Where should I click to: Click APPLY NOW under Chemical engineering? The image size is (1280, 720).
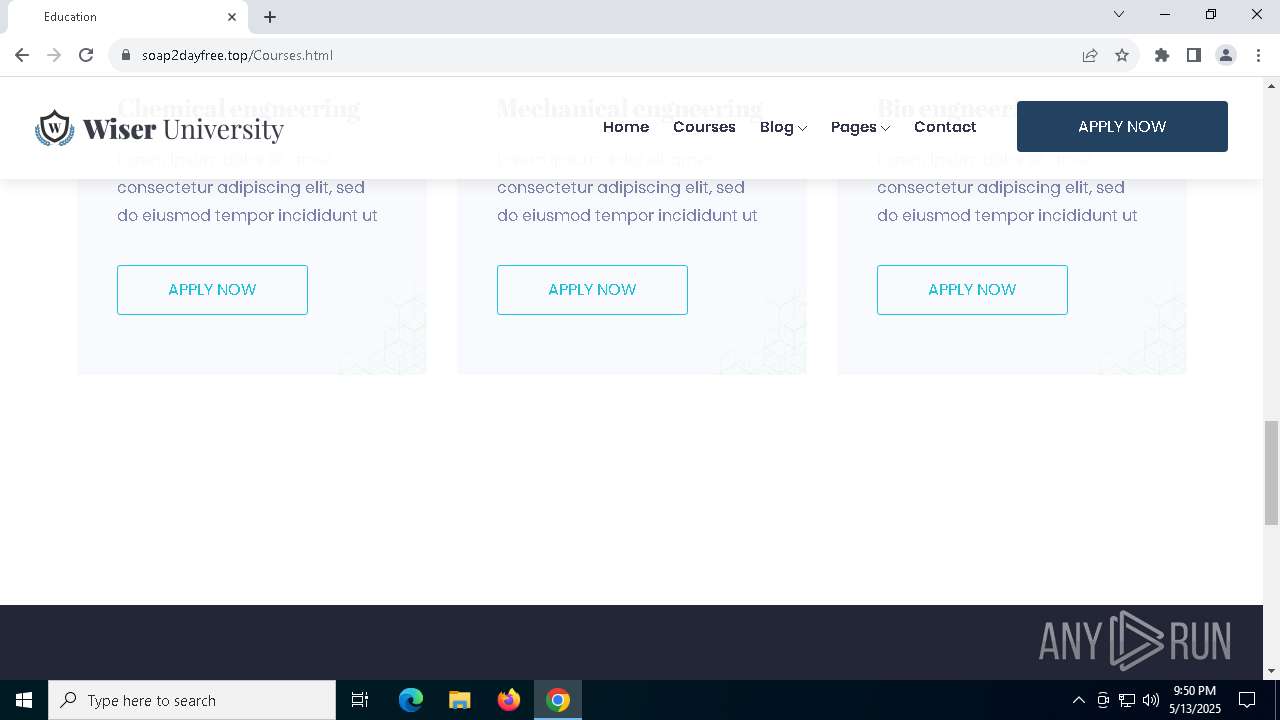212,290
